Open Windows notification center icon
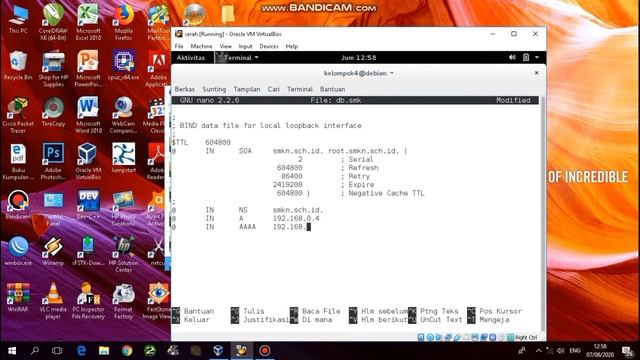The image size is (640, 360). coord(628,351)
